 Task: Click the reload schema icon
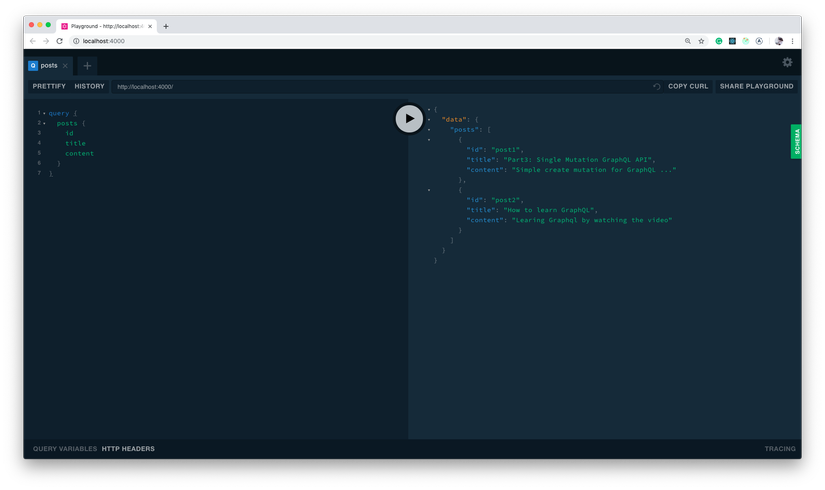(657, 87)
